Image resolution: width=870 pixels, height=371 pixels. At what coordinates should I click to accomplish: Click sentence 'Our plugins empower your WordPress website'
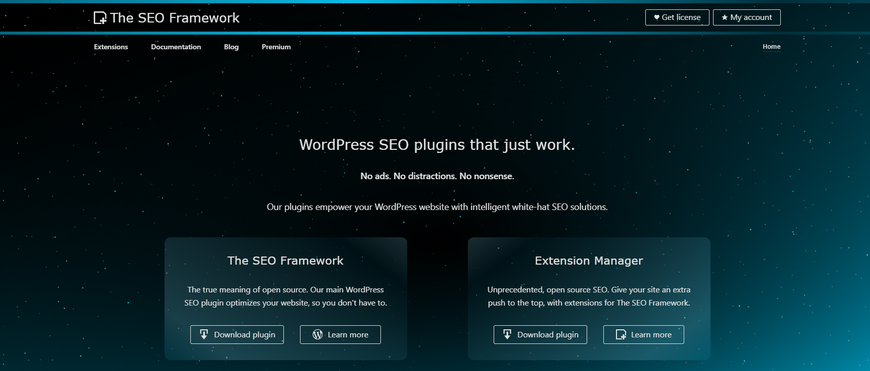(x=437, y=207)
